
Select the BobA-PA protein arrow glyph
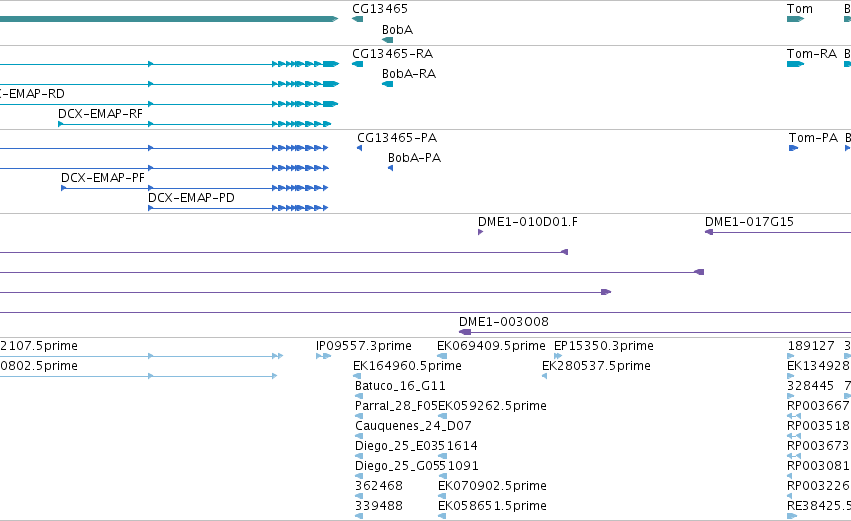pos(390,168)
